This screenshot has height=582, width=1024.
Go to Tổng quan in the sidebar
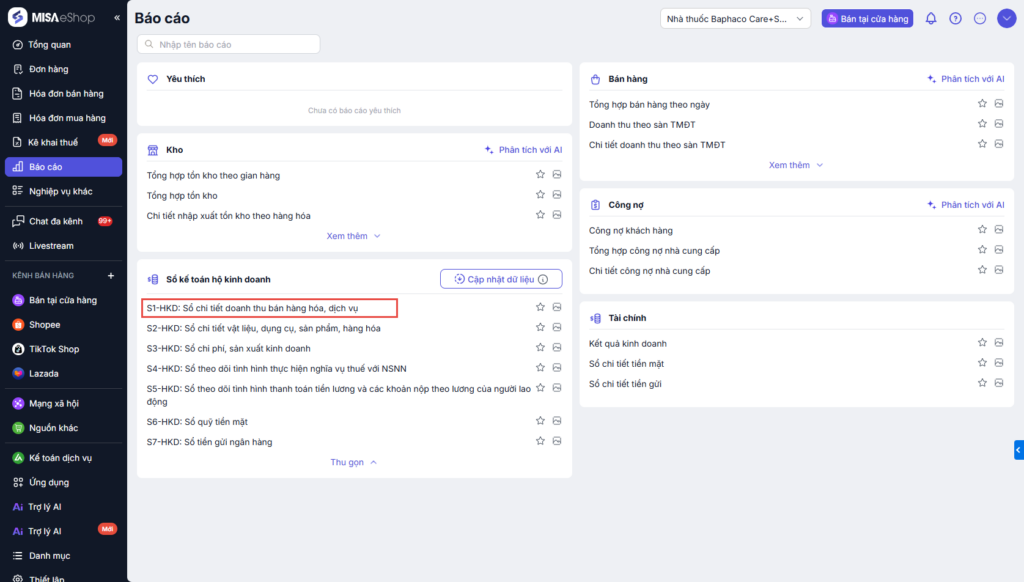tap(50, 45)
